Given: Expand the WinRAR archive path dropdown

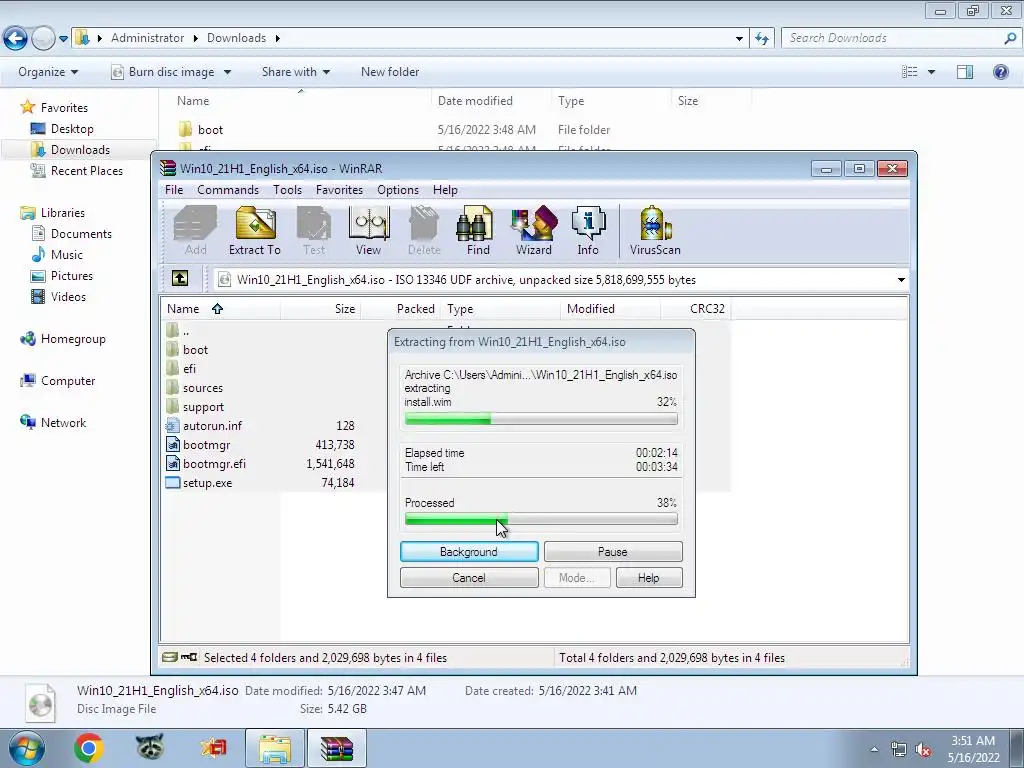Looking at the screenshot, I should coord(901,280).
